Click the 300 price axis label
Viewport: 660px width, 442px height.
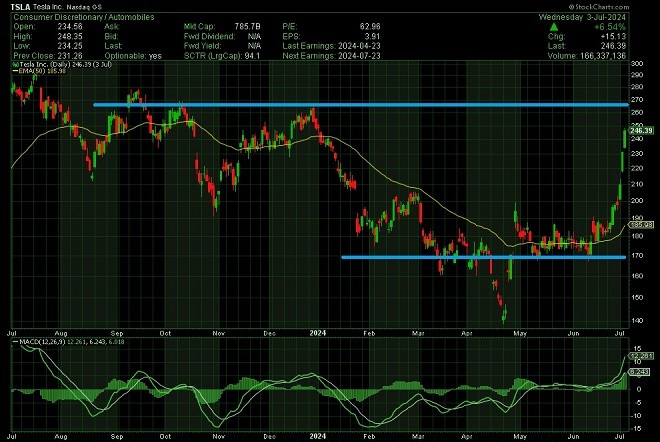click(x=637, y=64)
